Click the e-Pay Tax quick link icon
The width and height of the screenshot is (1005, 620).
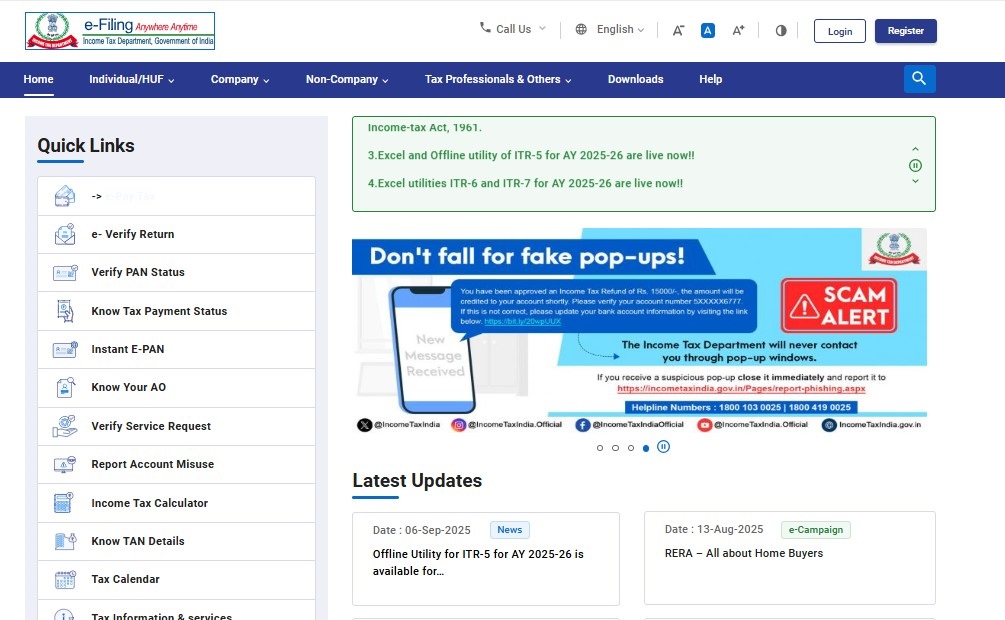pyautogui.click(x=65, y=196)
